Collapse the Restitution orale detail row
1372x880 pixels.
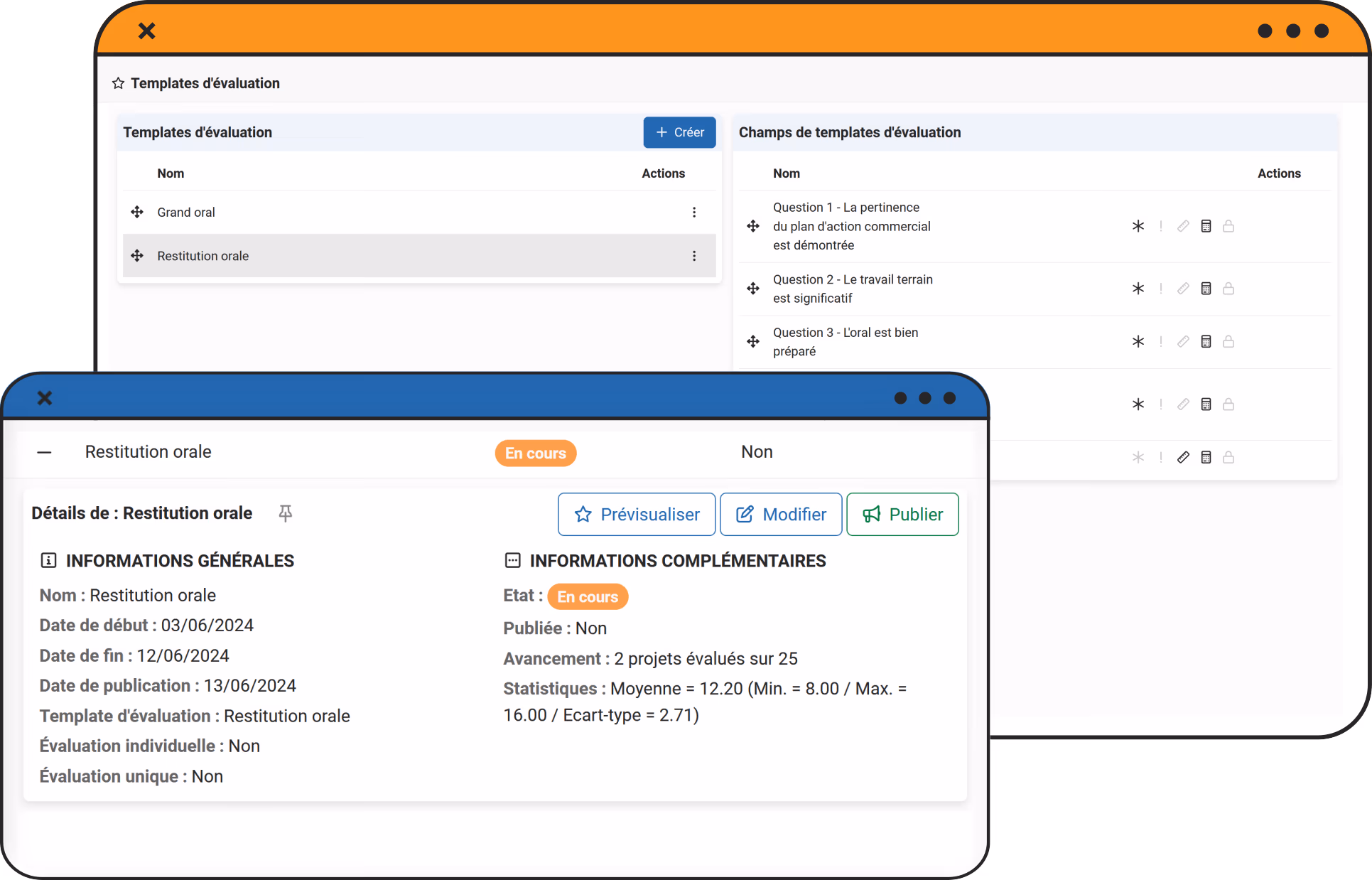(45, 452)
